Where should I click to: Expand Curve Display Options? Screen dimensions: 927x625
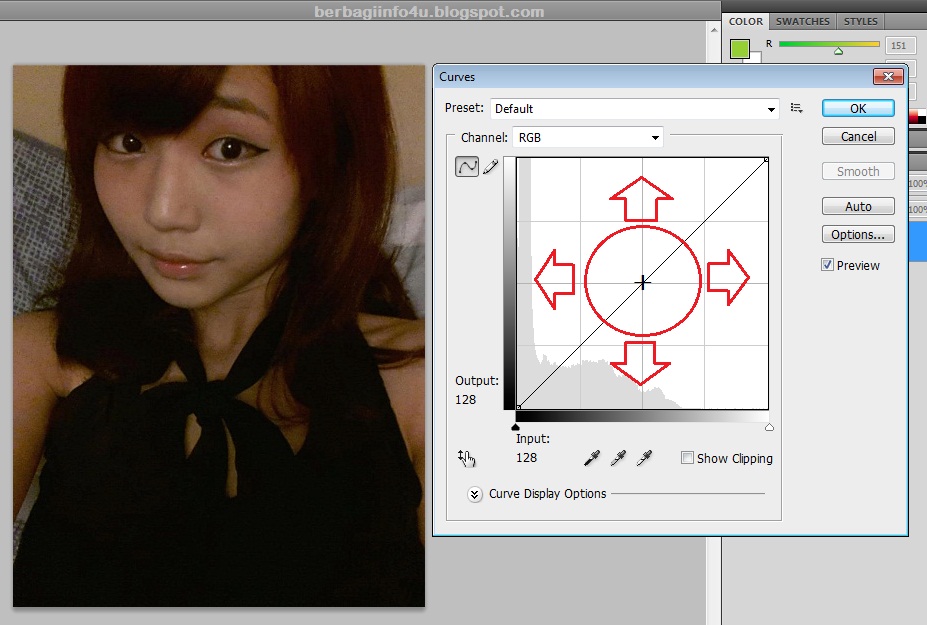point(474,494)
